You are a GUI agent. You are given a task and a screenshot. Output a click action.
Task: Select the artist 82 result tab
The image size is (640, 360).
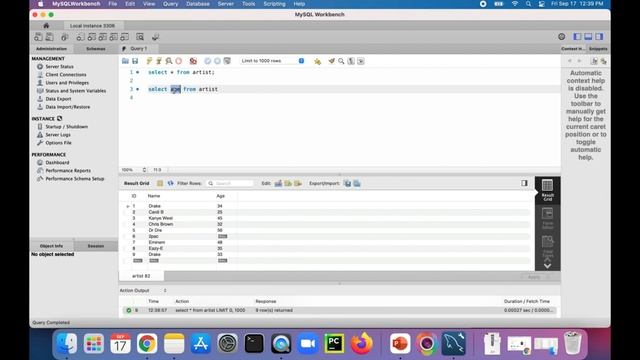(x=141, y=276)
